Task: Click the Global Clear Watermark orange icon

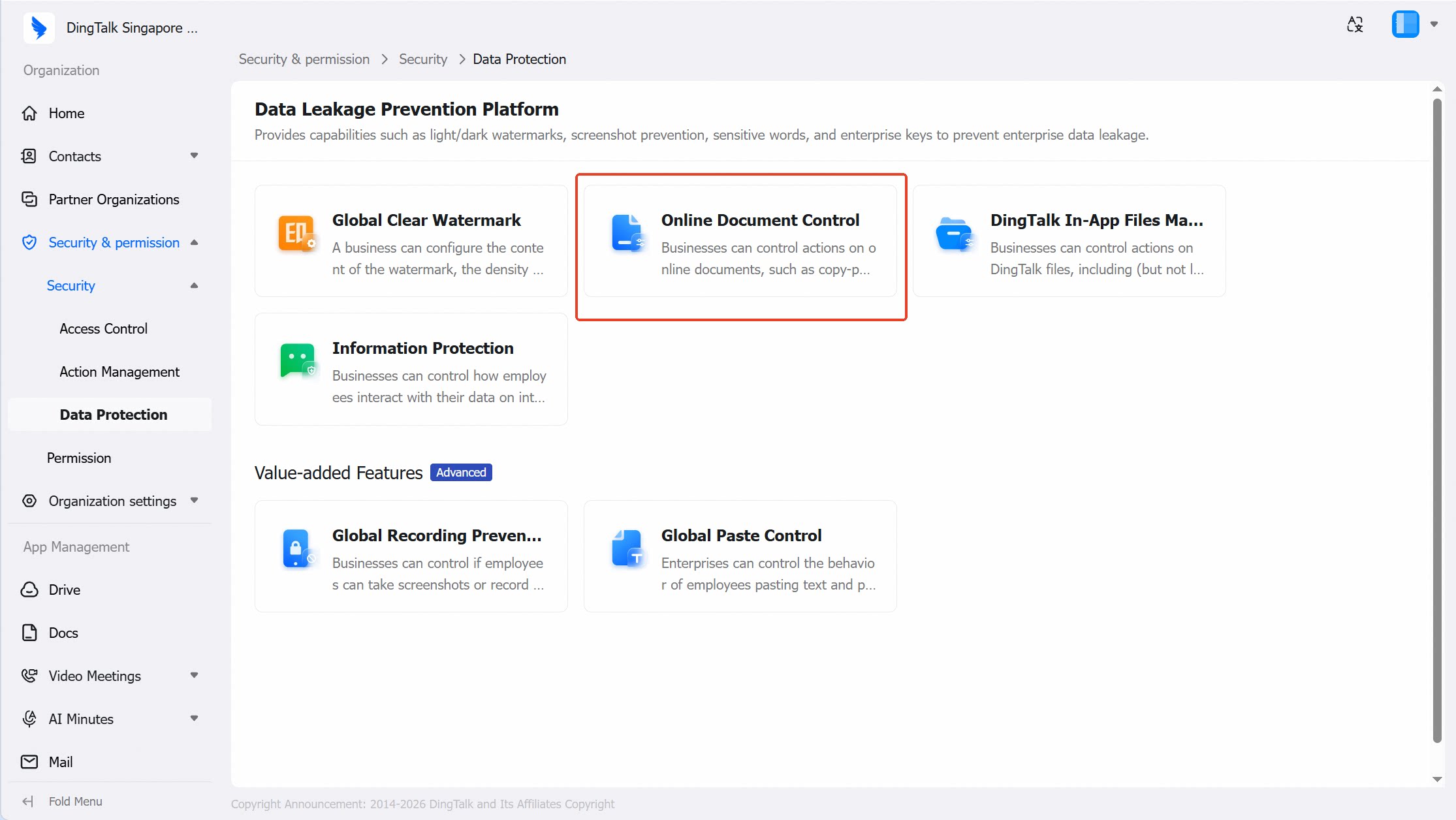Action: point(297,234)
